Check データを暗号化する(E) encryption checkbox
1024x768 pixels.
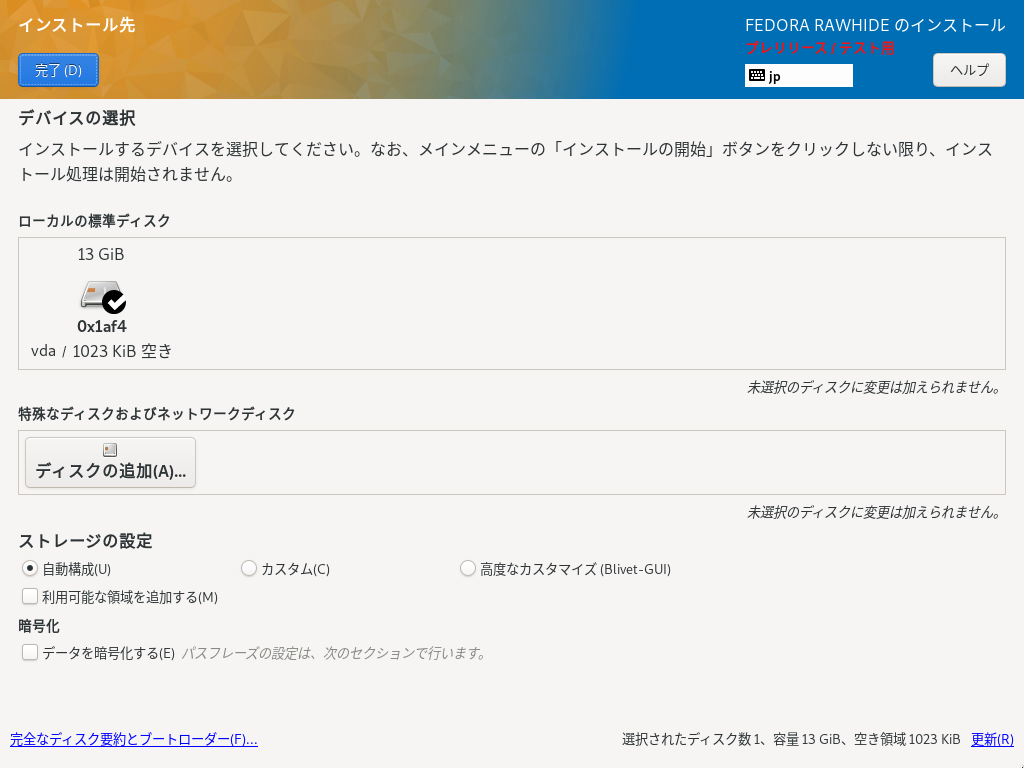[29, 652]
